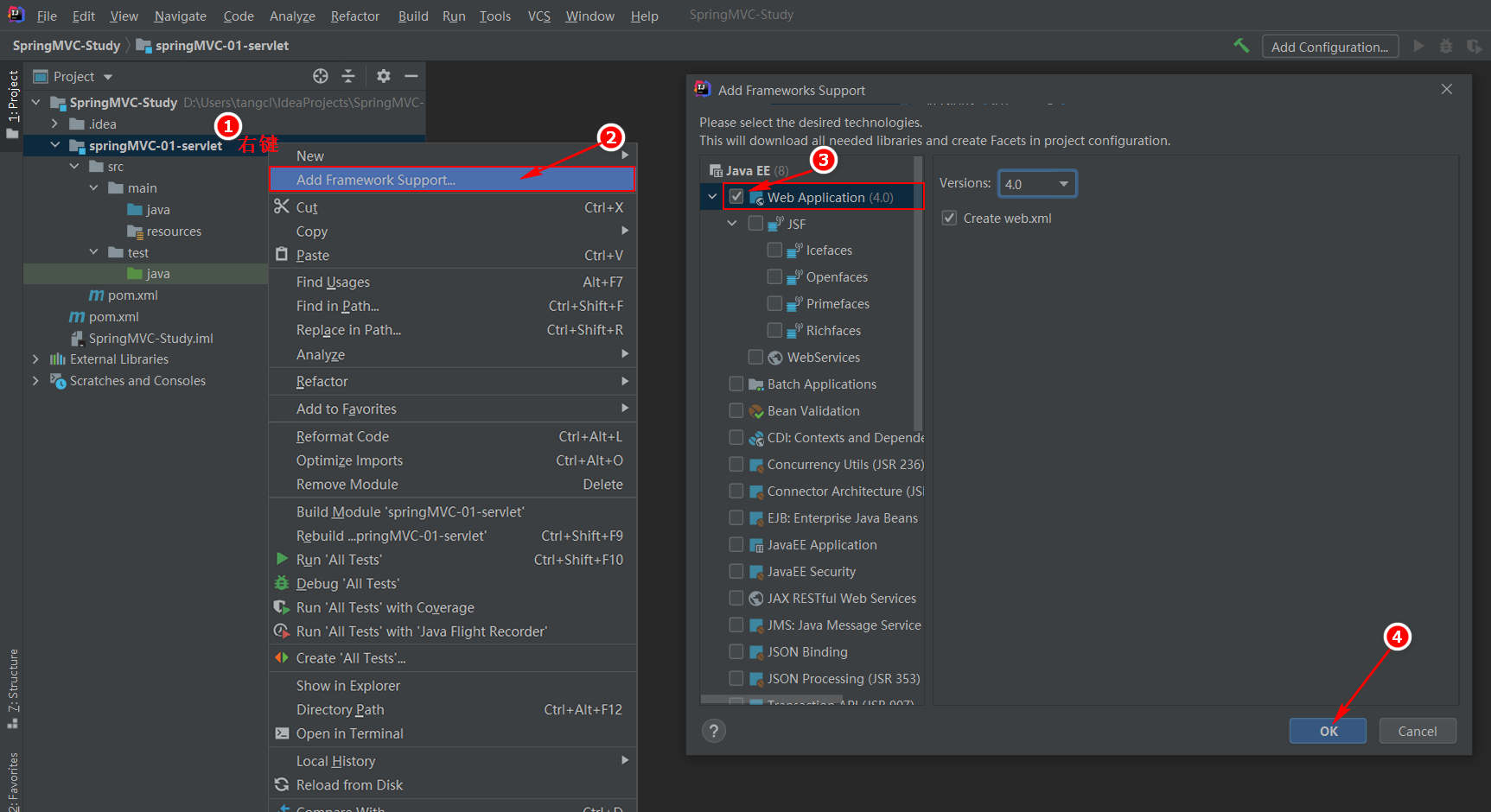
Task: Check the JSON Binding checkbox
Action: [x=736, y=652]
